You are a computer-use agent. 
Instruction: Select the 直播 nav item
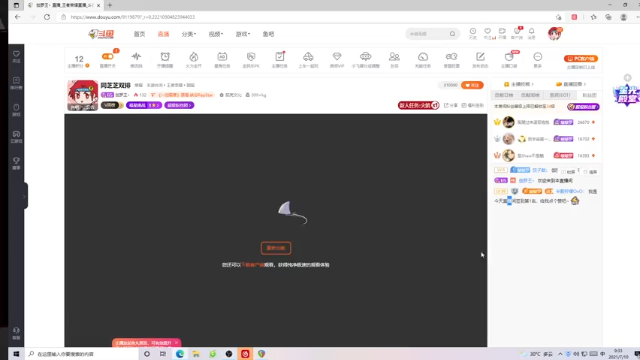pos(163,34)
